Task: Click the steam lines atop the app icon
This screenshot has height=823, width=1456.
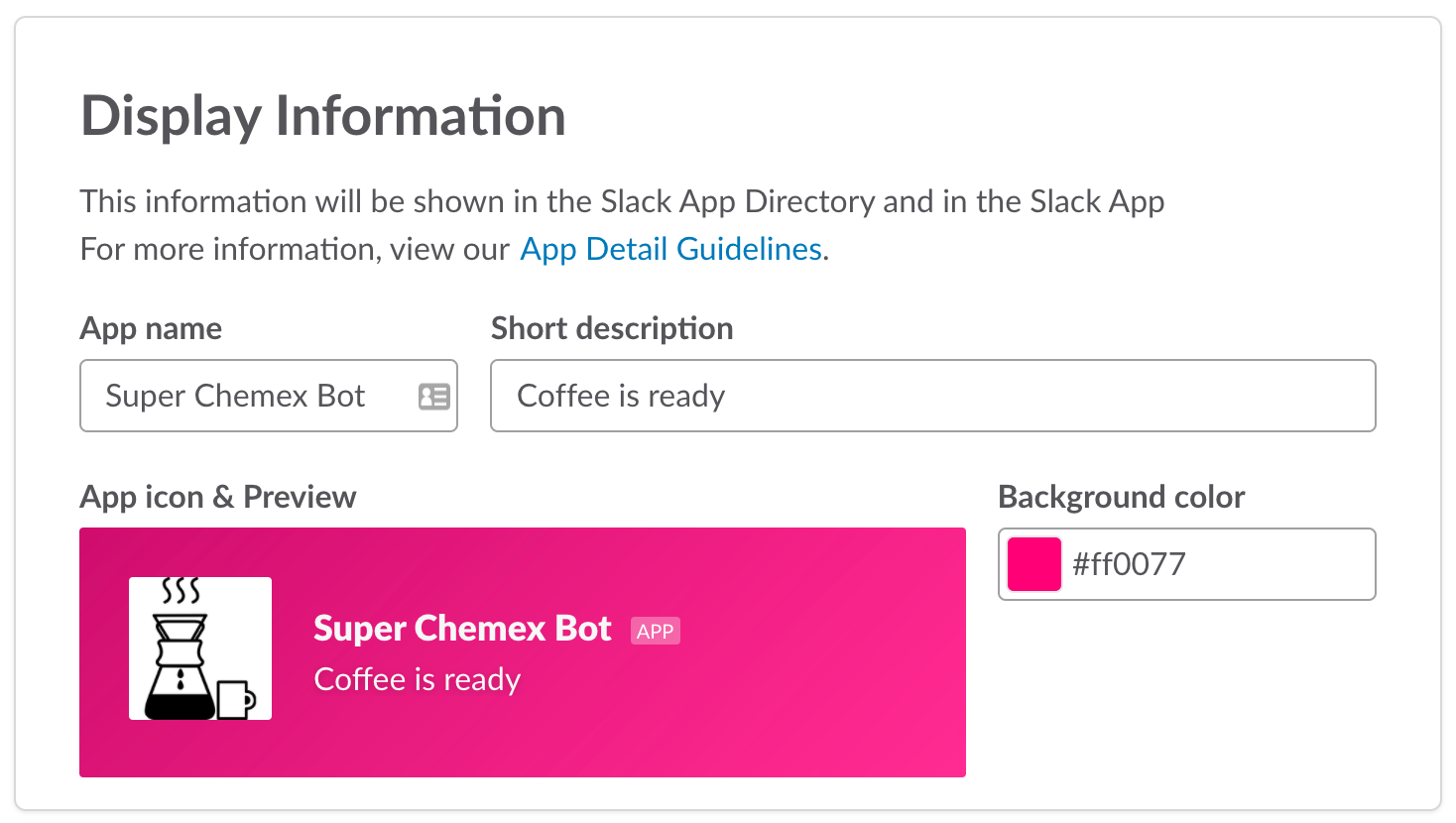Action: [x=181, y=591]
